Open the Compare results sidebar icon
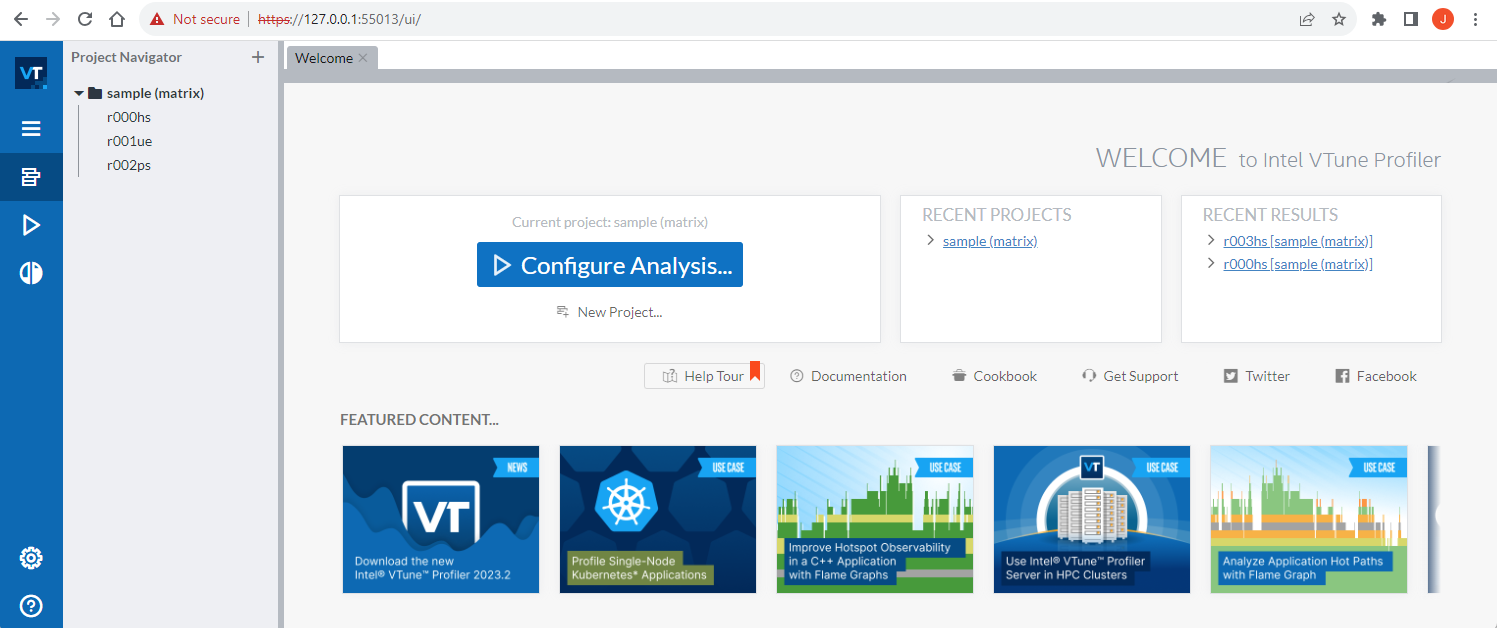 pos(31,273)
